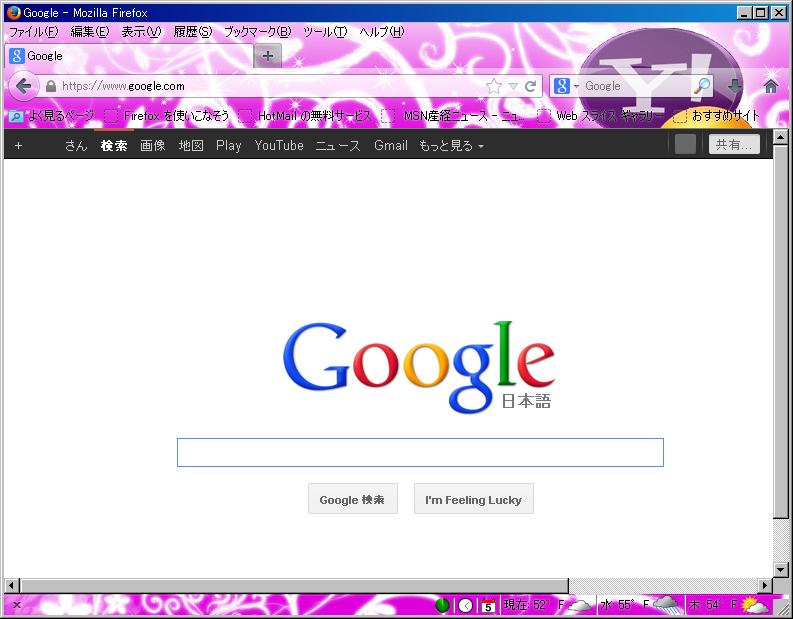Open the Firefox を使いこなそう bookmark

(x=166, y=116)
